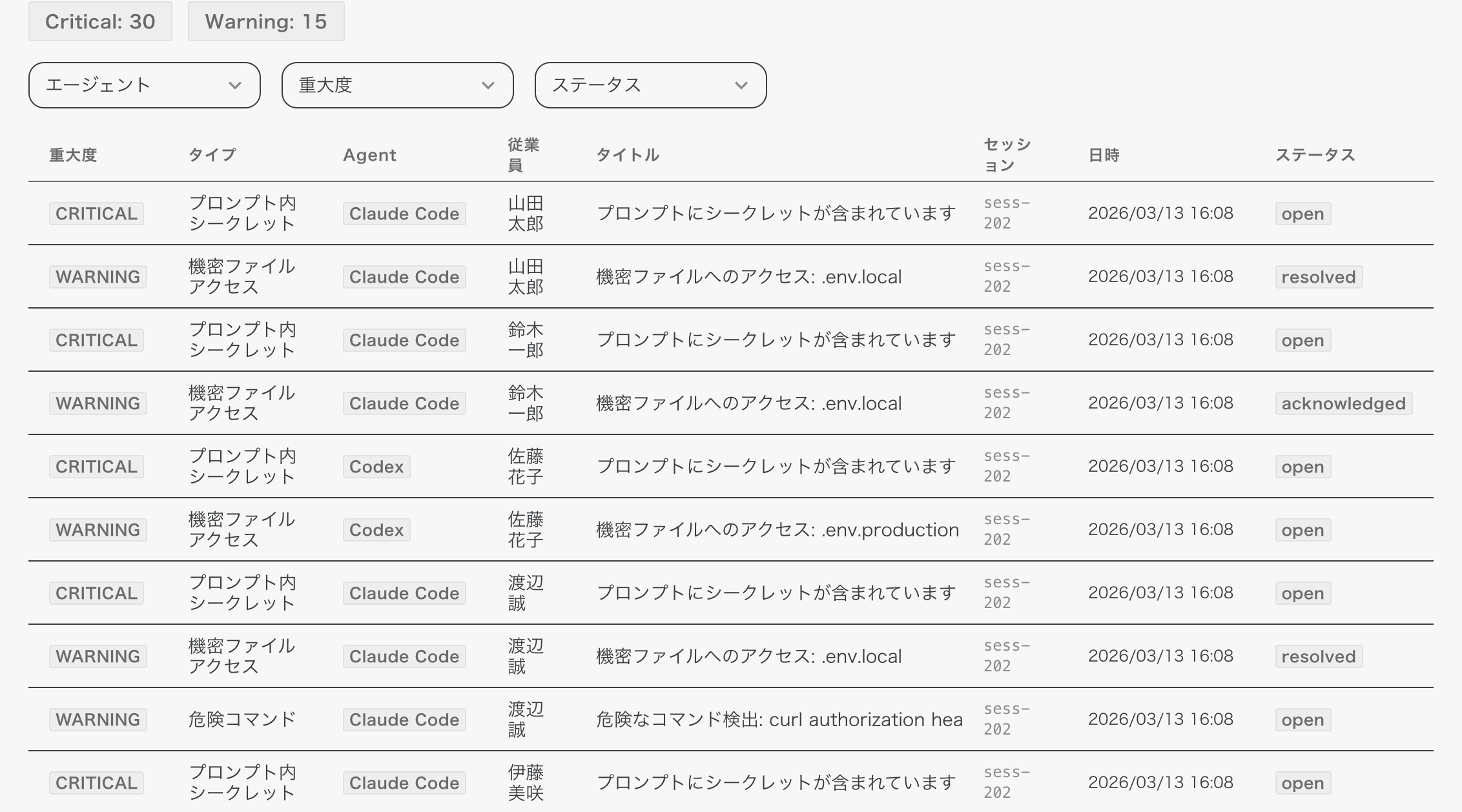Click the Critical: 30 counter badge

[99, 21]
